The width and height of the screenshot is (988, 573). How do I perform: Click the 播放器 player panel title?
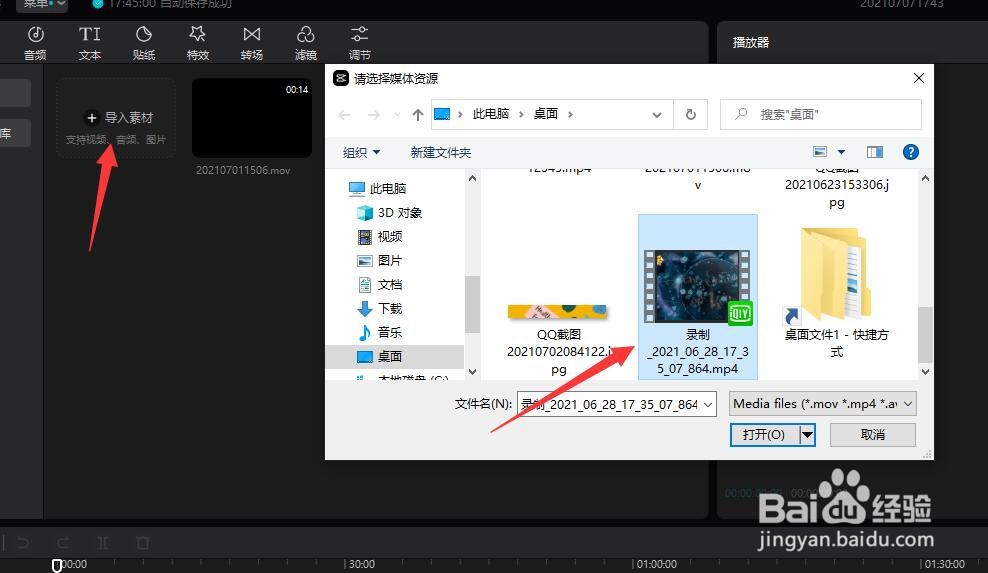click(x=750, y=42)
